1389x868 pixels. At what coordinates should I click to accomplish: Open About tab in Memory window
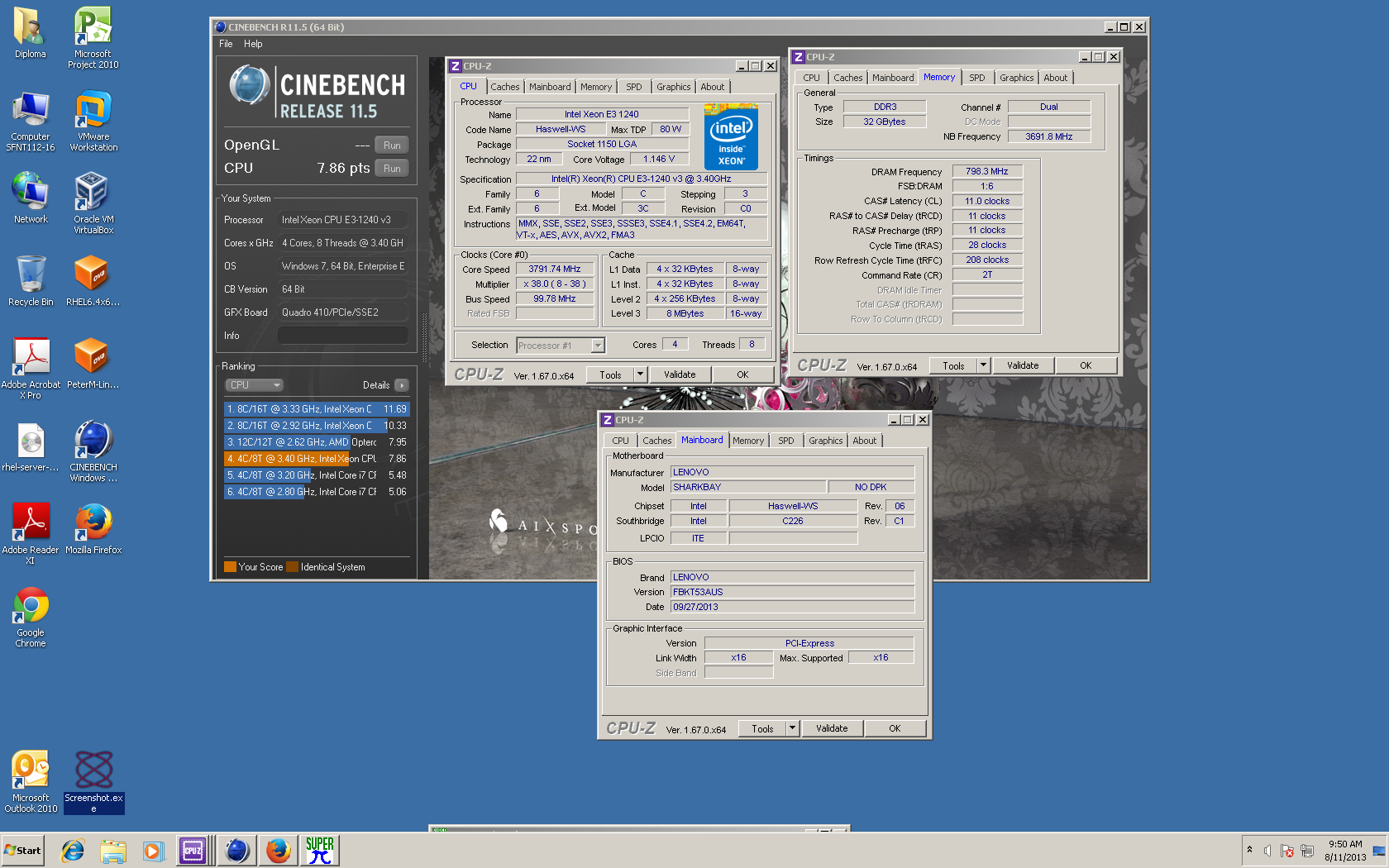click(1055, 78)
